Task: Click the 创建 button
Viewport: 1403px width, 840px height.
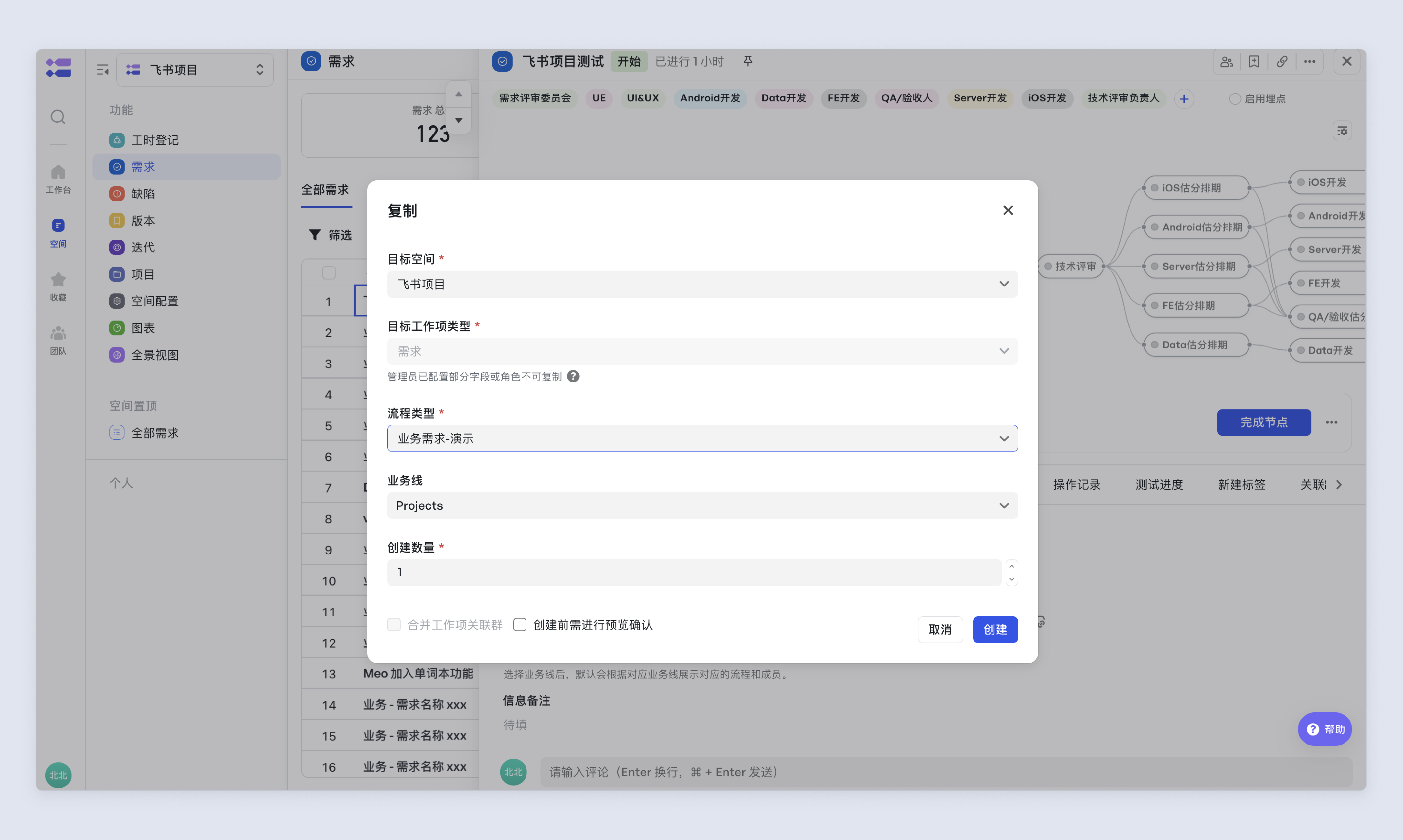Action: [995, 630]
